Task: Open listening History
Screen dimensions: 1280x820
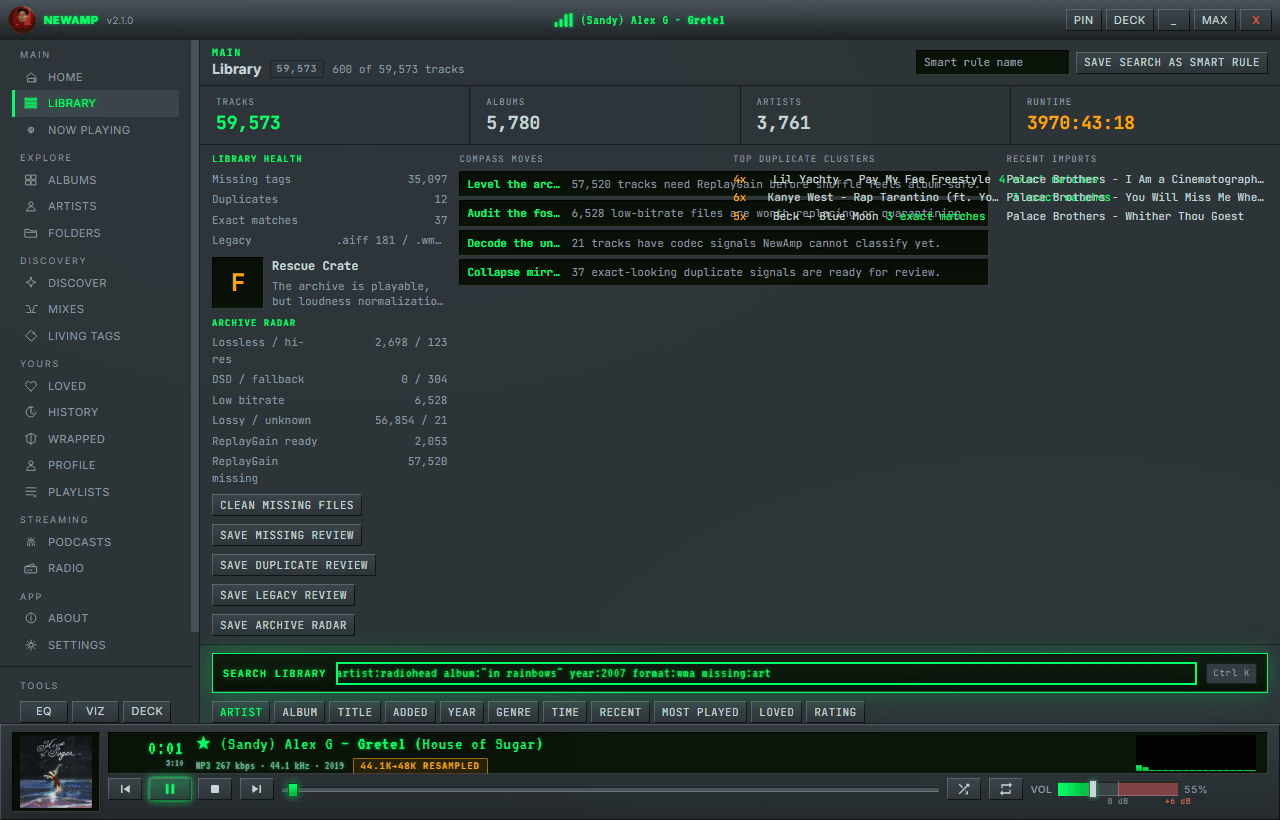Action: (x=96, y=412)
